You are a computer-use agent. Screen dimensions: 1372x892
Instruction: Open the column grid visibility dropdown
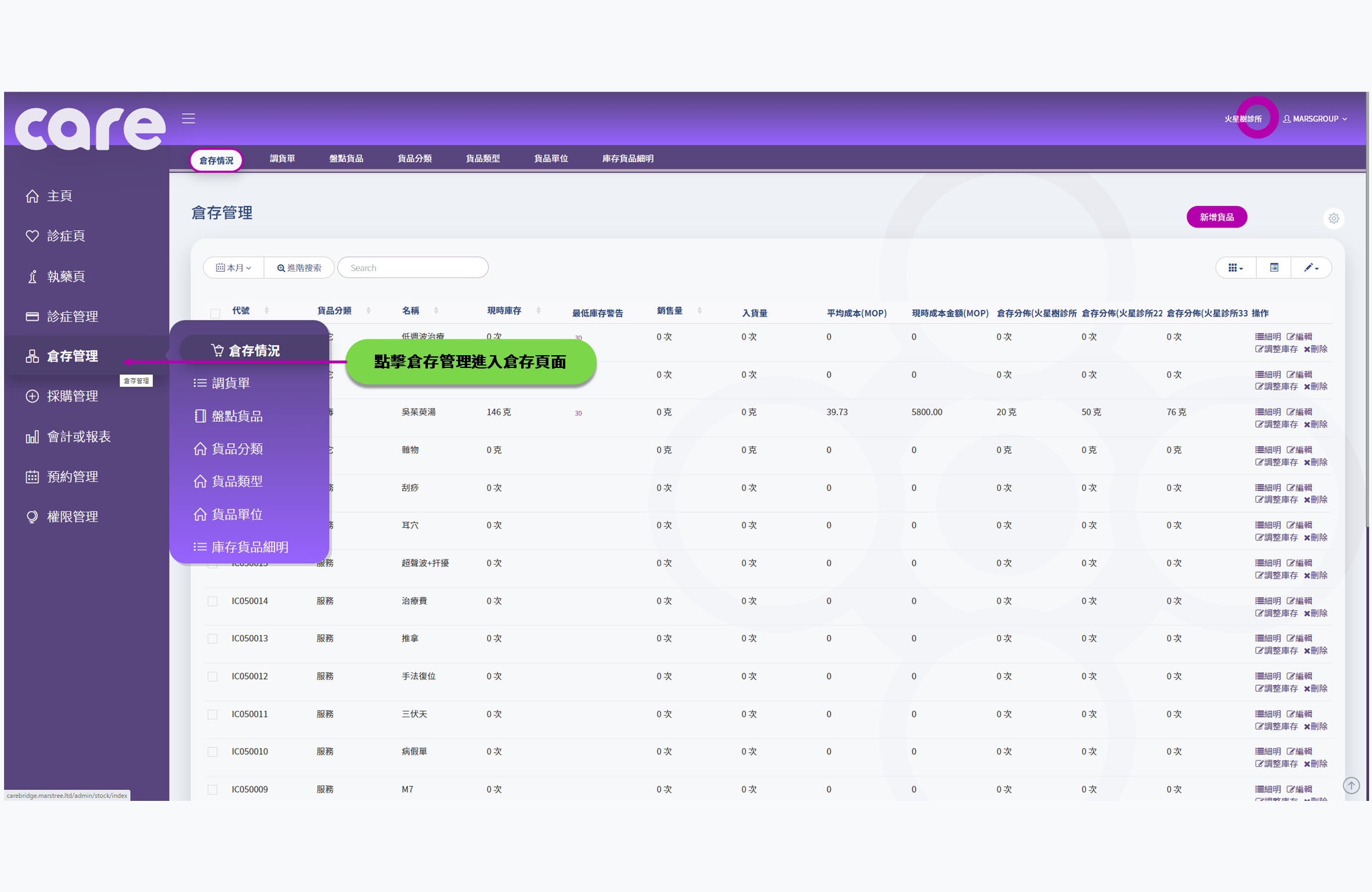point(1235,268)
